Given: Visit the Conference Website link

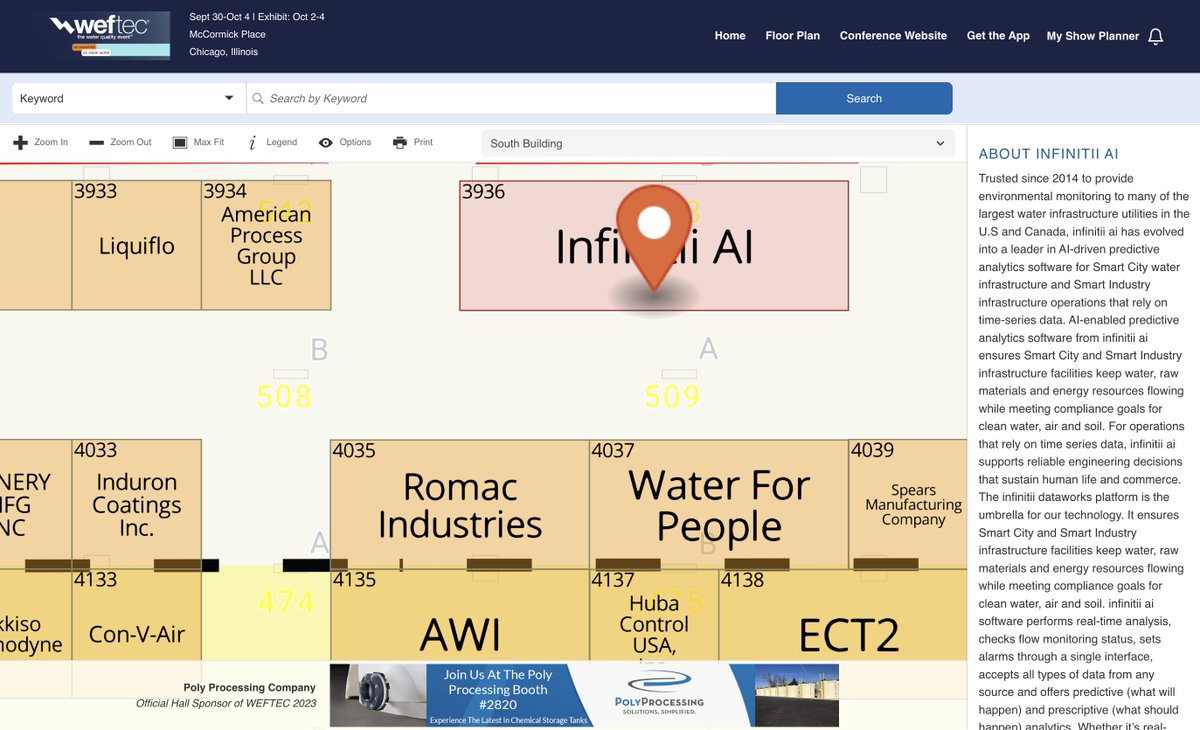Looking at the screenshot, I should click(x=893, y=35).
